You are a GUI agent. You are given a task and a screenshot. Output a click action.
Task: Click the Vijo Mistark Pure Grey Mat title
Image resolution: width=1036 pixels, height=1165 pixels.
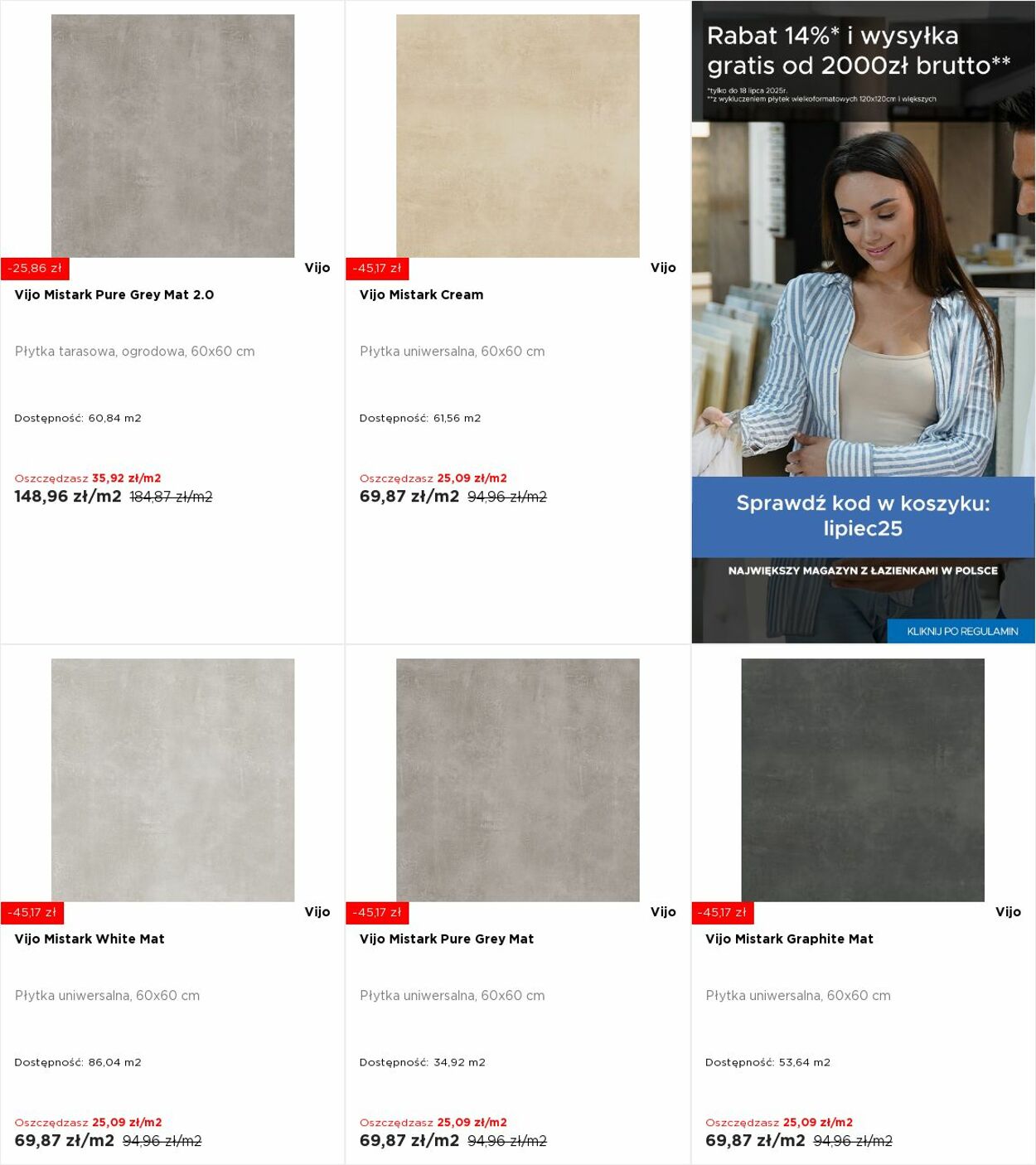[447, 939]
